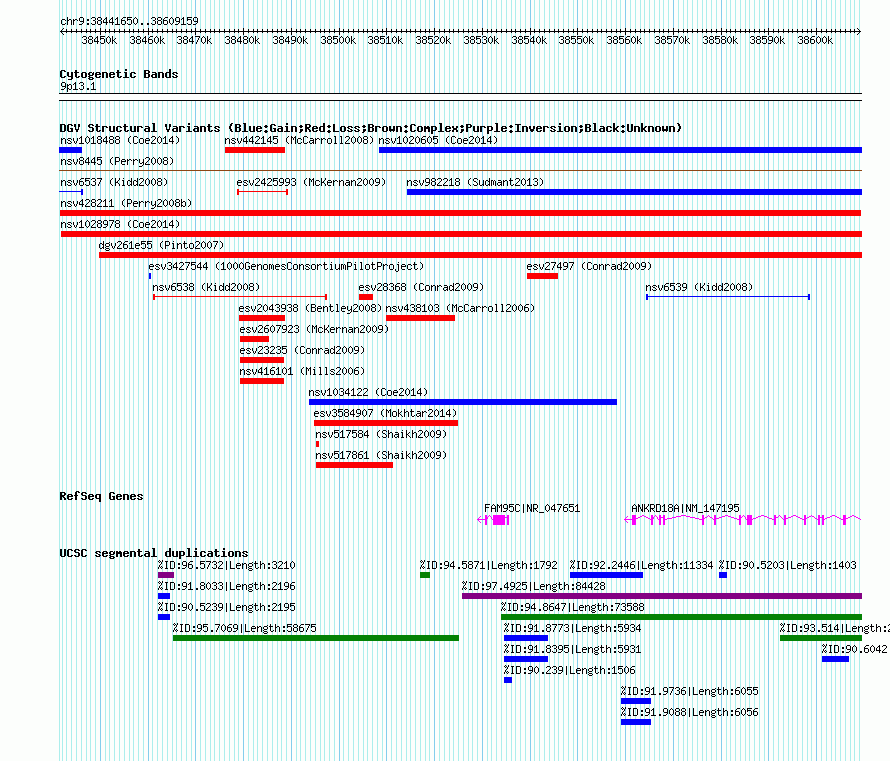The image size is (890, 761).
Task: Open the esv28368 (Conrad2009) label
Action: tap(421, 287)
